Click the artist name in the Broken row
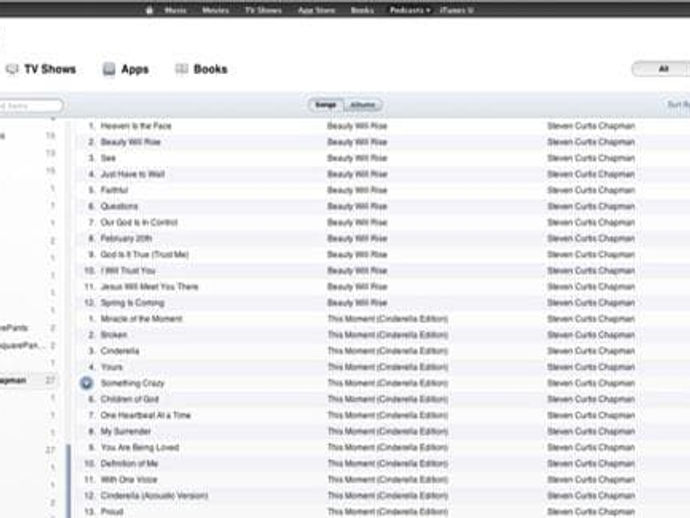Viewport: 690px width, 518px height. tap(591, 335)
